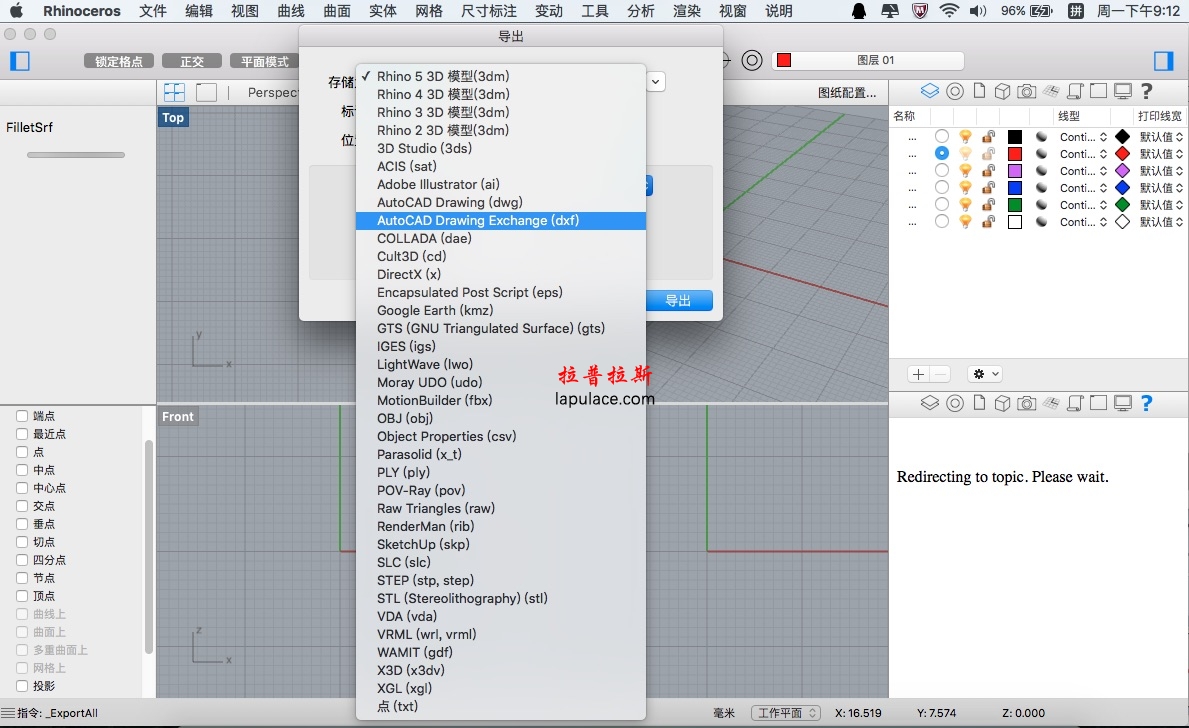Set the purple layer as current with its radio button
1189x728 pixels.
pos(941,171)
